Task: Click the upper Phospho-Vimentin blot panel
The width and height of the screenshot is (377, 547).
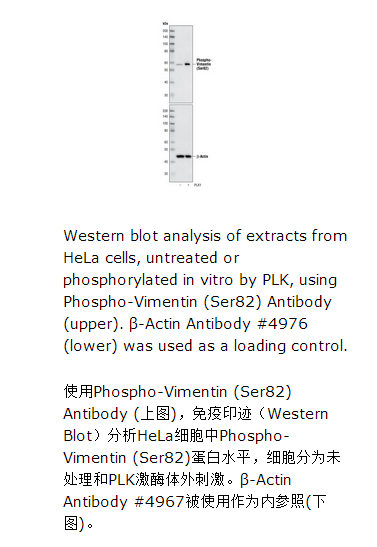Action: (x=181, y=64)
